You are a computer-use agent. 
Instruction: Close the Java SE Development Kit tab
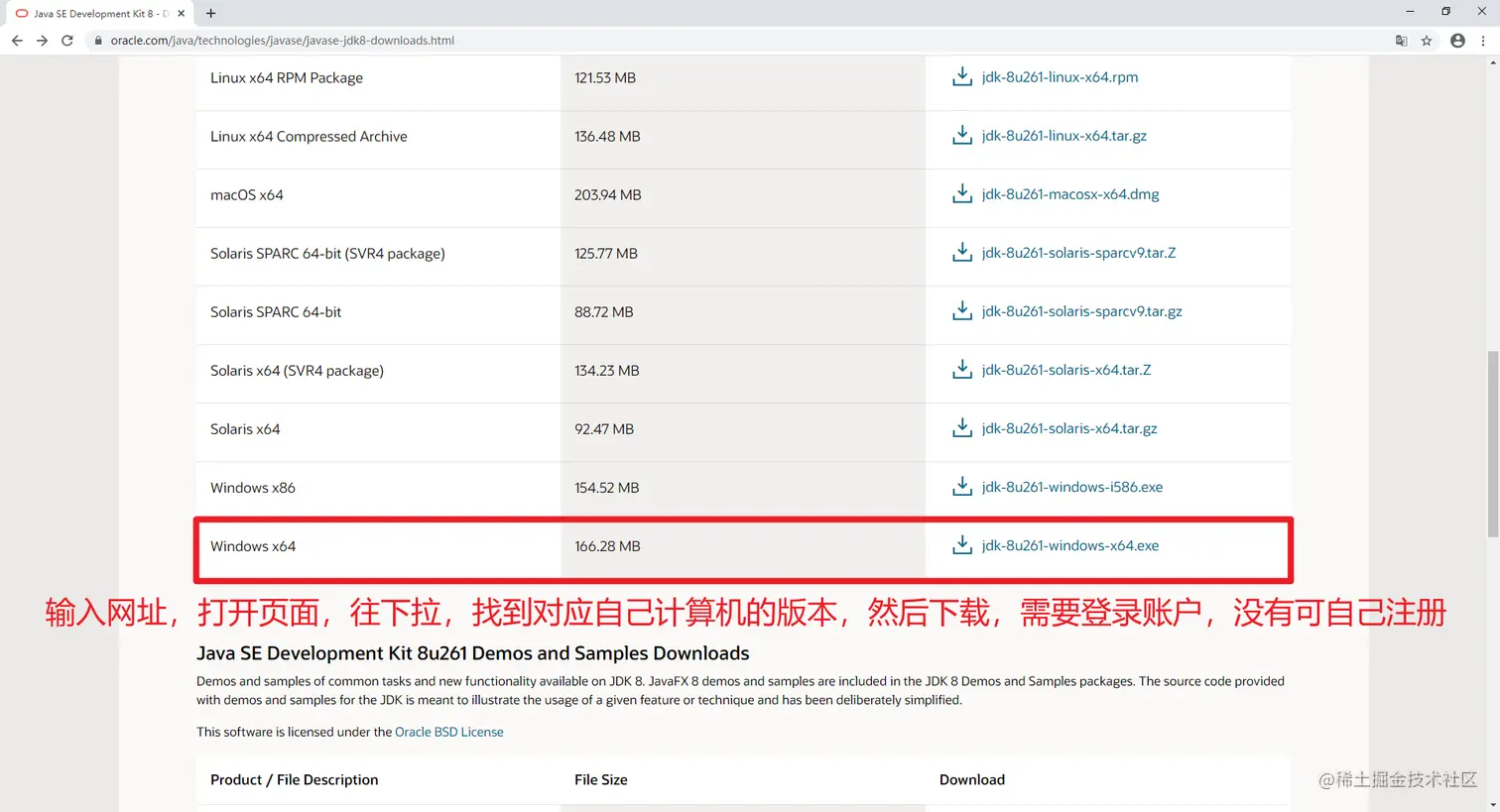[x=181, y=14]
